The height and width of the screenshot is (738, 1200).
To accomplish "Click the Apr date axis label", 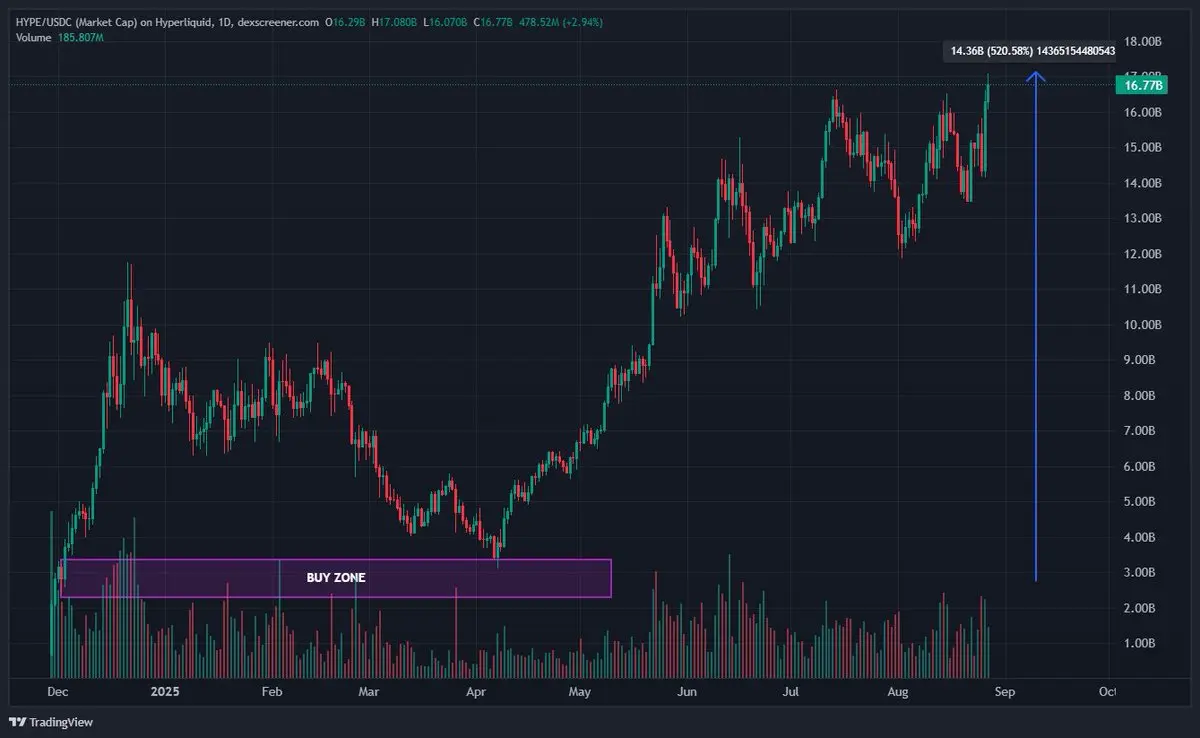I will (476, 691).
